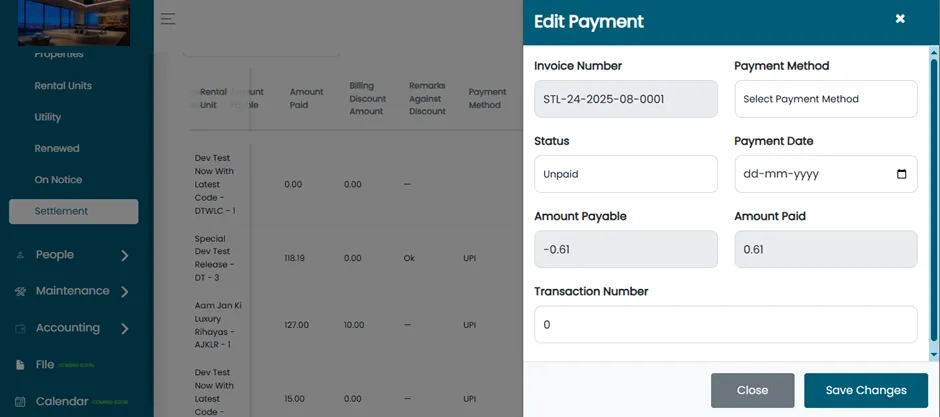
Task: Focus the Payment Date field
Action: click(x=825, y=174)
